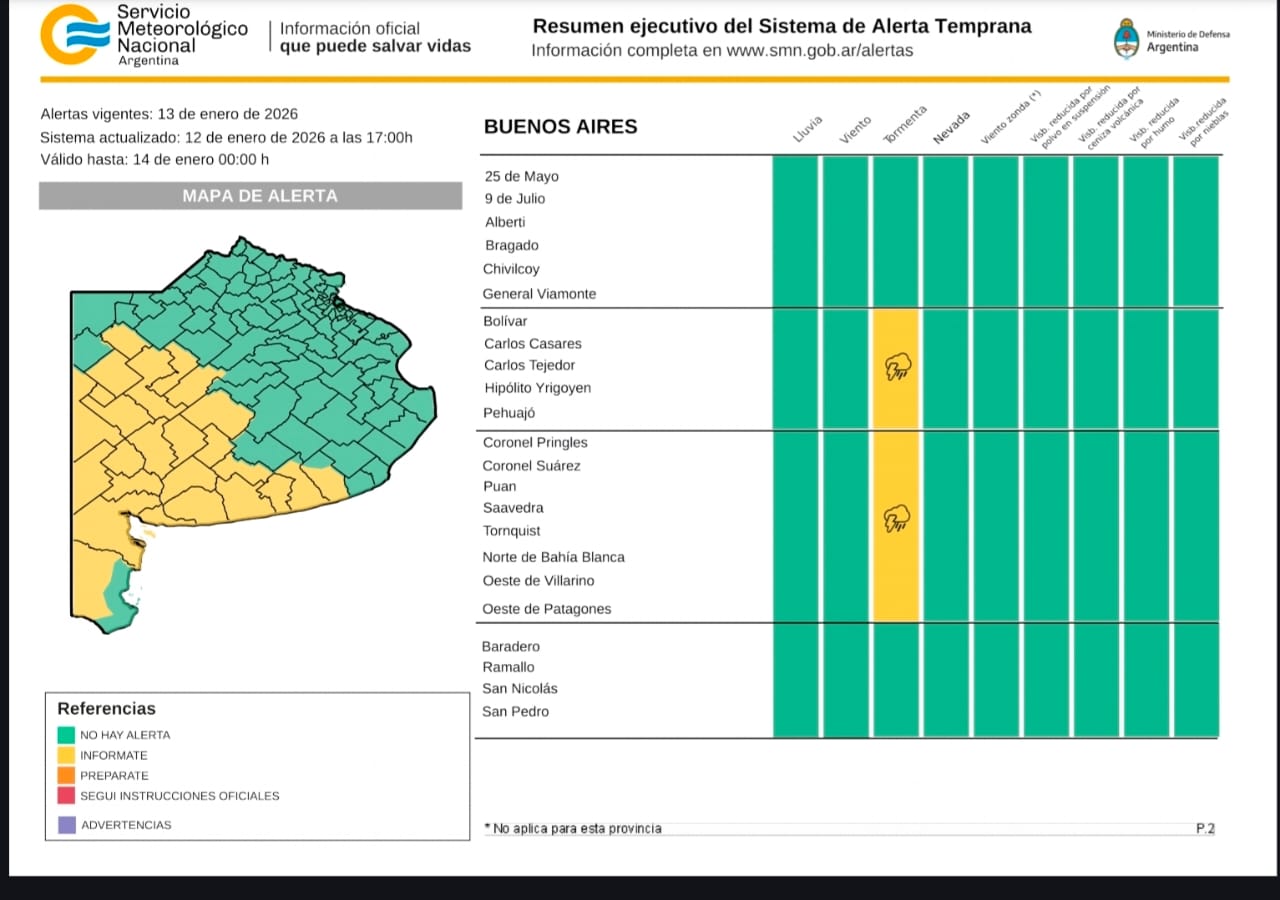The image size is (1280, 900).
Task: Click the Lluvia column header
Action: click(807, 131)
